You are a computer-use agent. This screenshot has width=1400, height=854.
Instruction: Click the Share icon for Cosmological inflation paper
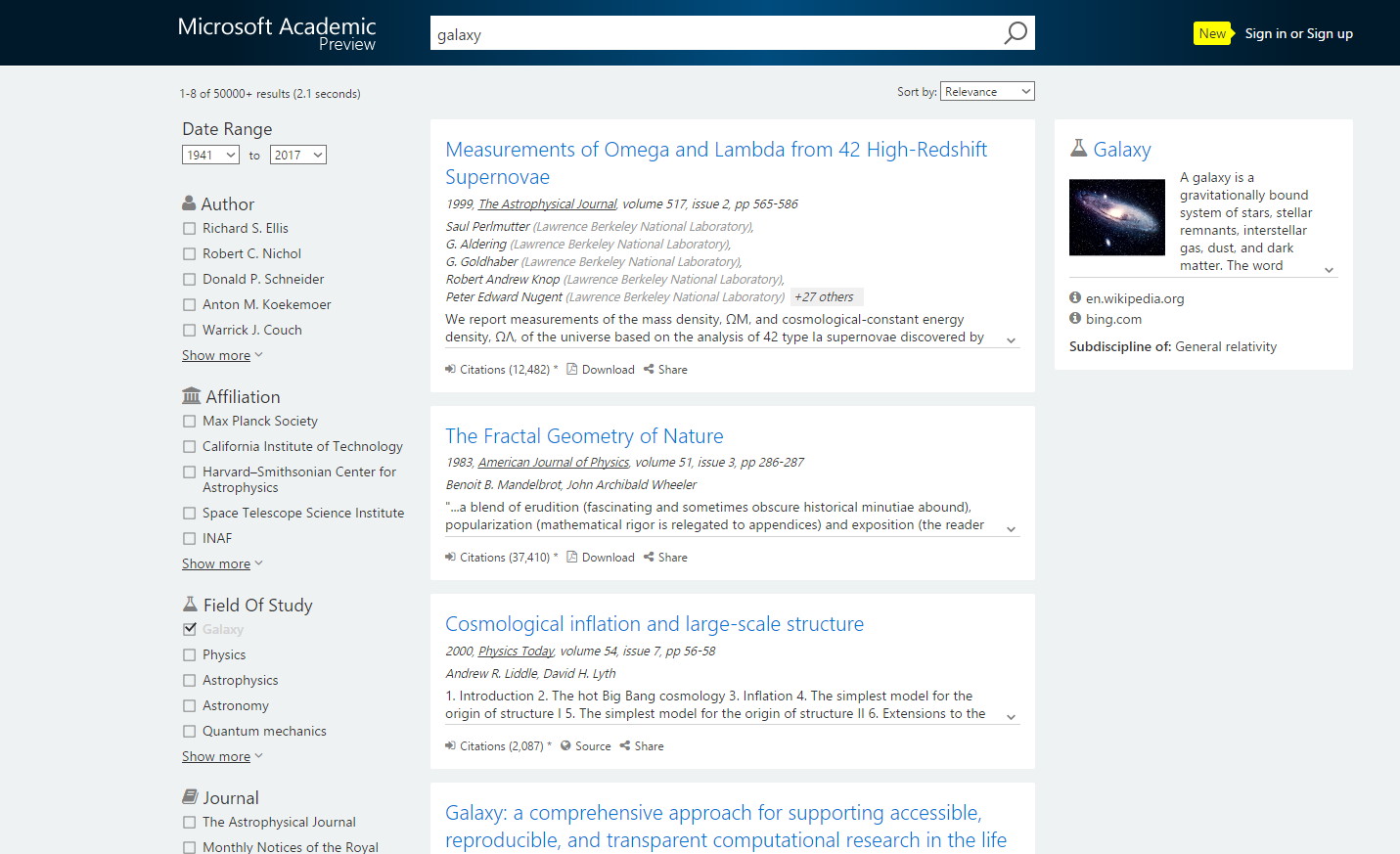pyautogui.click(x=625, y=746)
